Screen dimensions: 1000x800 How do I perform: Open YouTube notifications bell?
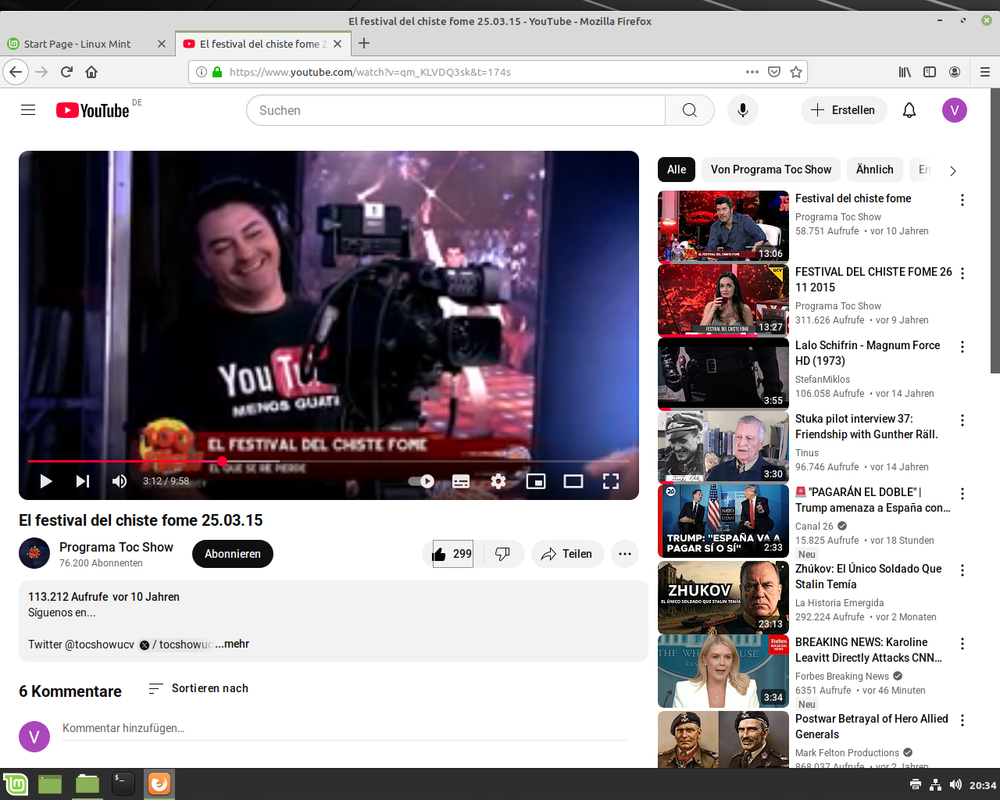pyautogui.click(x=909, y=110)
